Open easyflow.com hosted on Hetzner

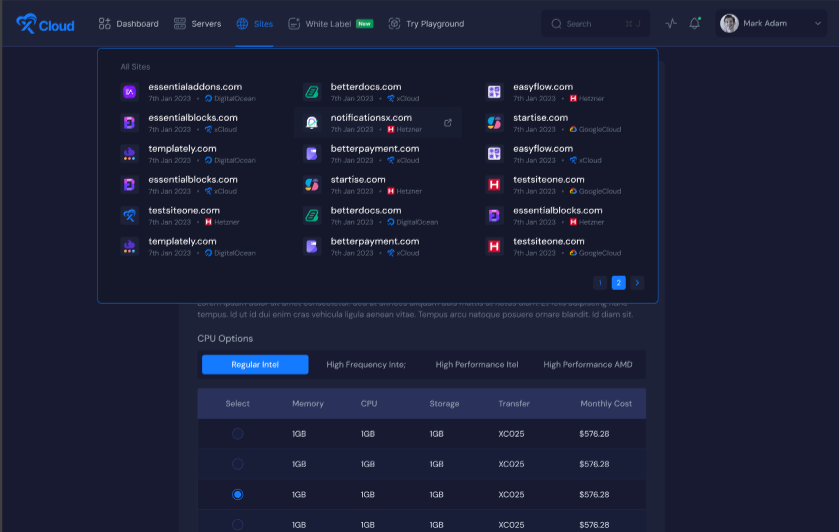(543, 87)
